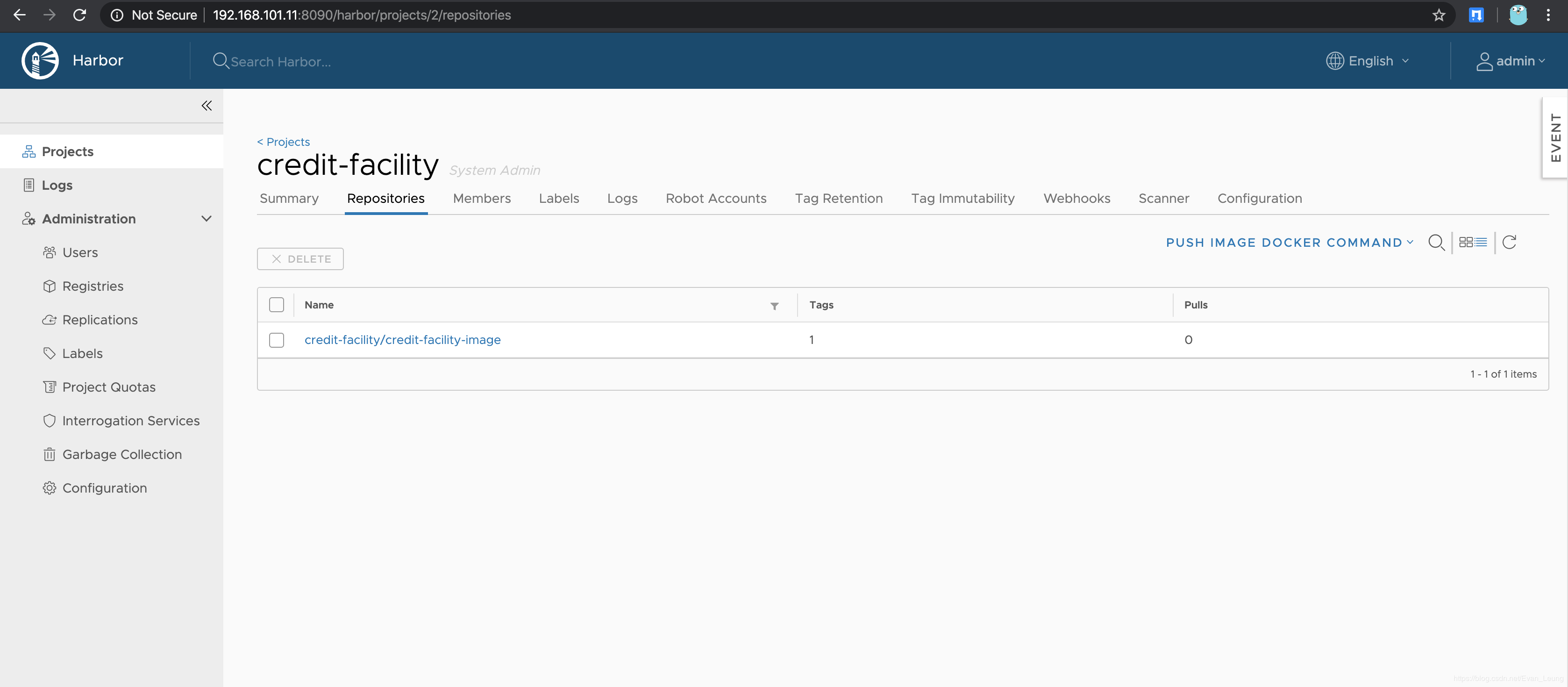This screenshot has width=1568, height=687.
Task: Tick the select-all checkbox in table header
Action: (276, 305)
